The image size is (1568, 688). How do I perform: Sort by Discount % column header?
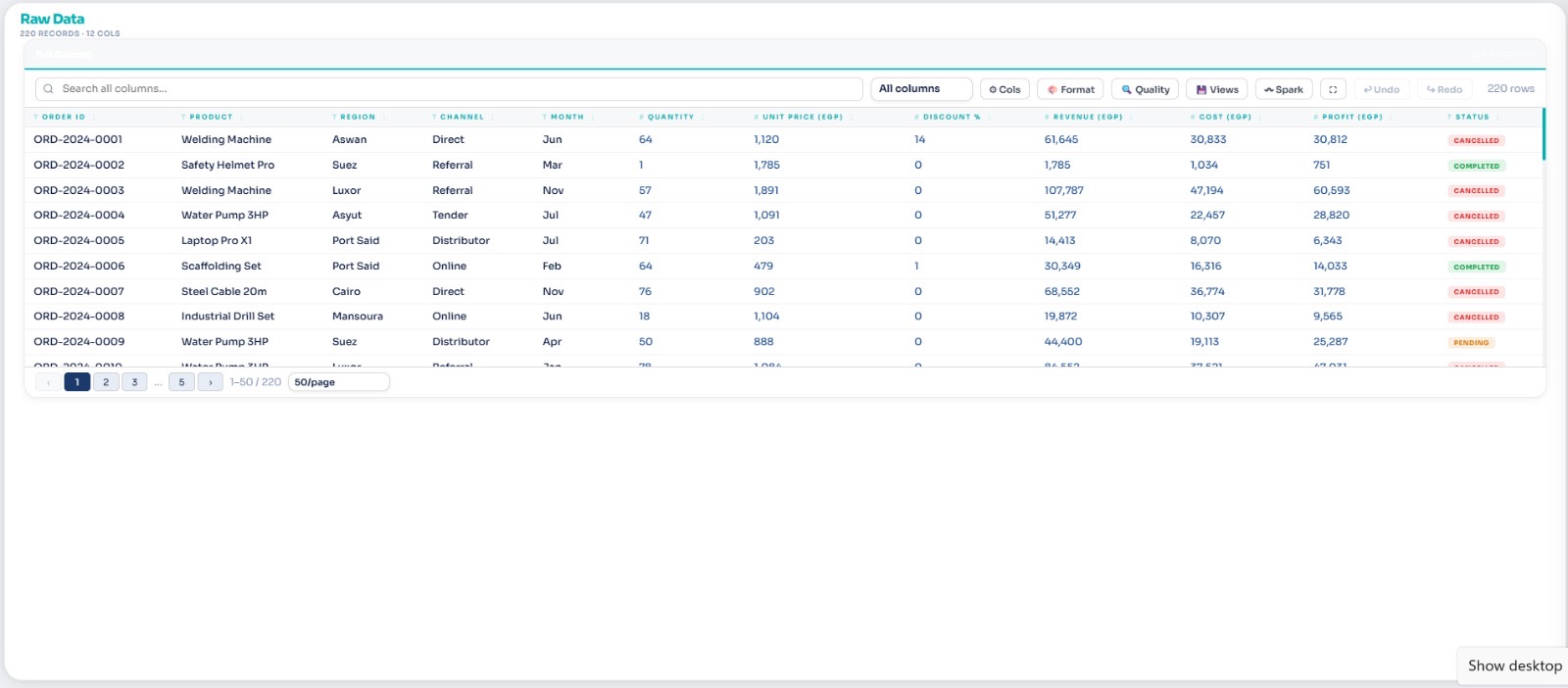click(951, 117)
